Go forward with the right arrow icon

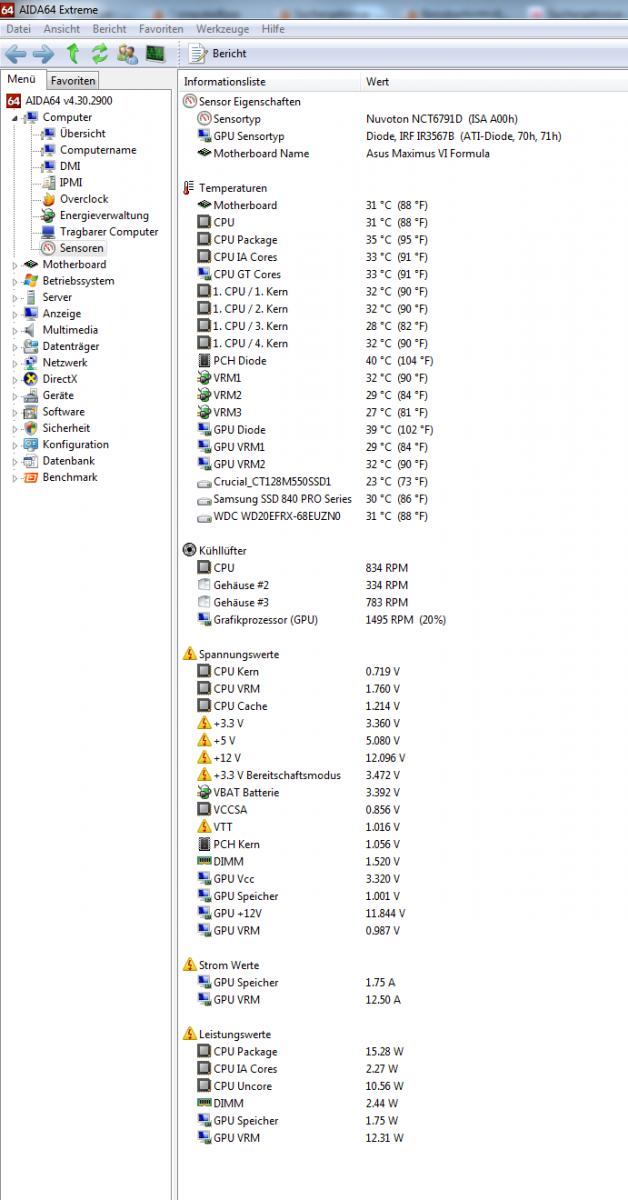tap(43, 54)
